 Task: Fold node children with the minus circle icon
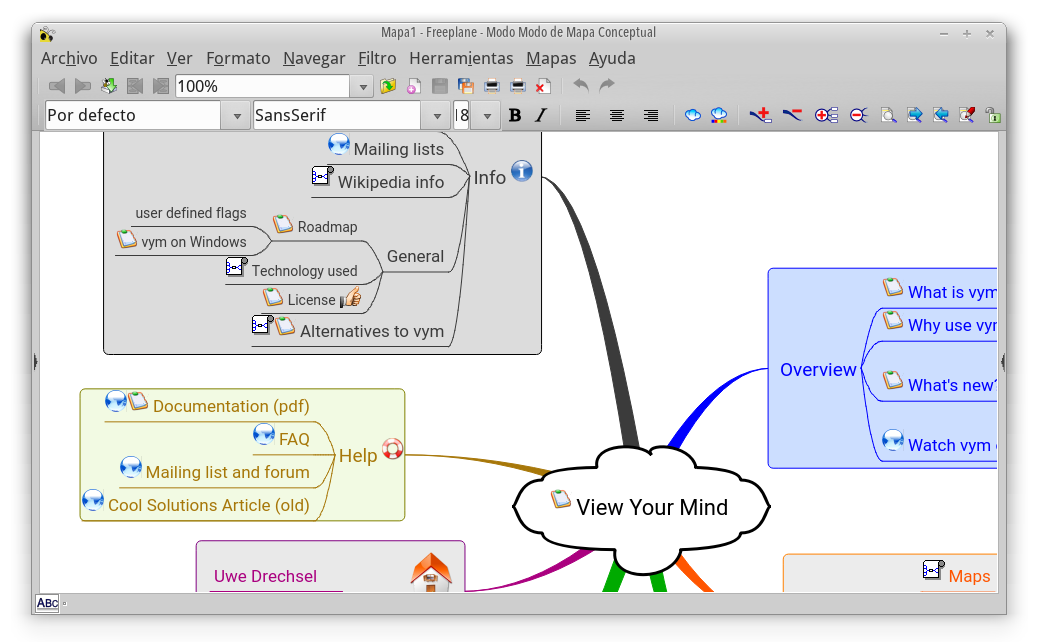(859, 115)
